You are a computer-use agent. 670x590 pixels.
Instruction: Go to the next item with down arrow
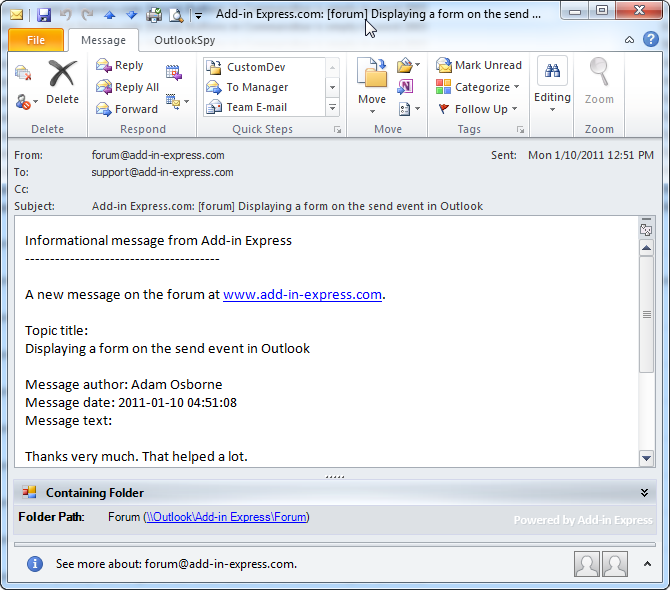click(x=132, y=15)
